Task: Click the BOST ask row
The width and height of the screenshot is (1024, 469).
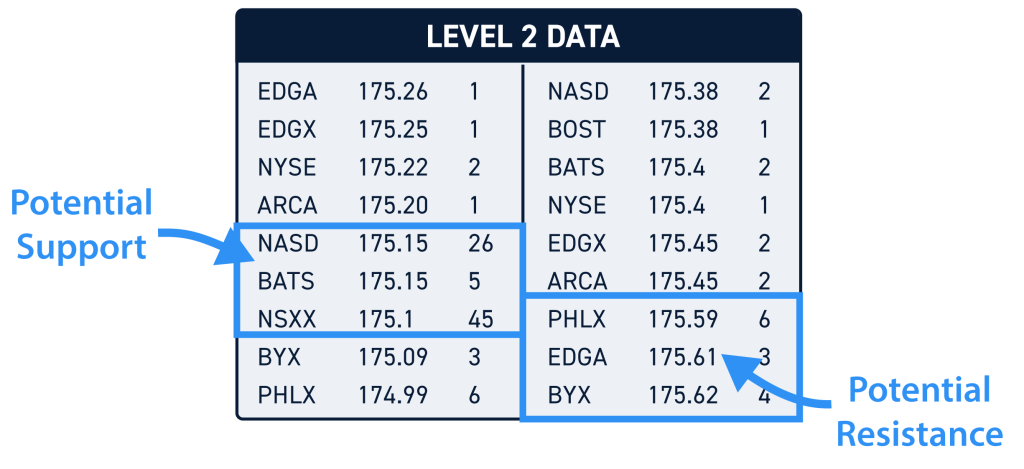Action: (659, 130)
